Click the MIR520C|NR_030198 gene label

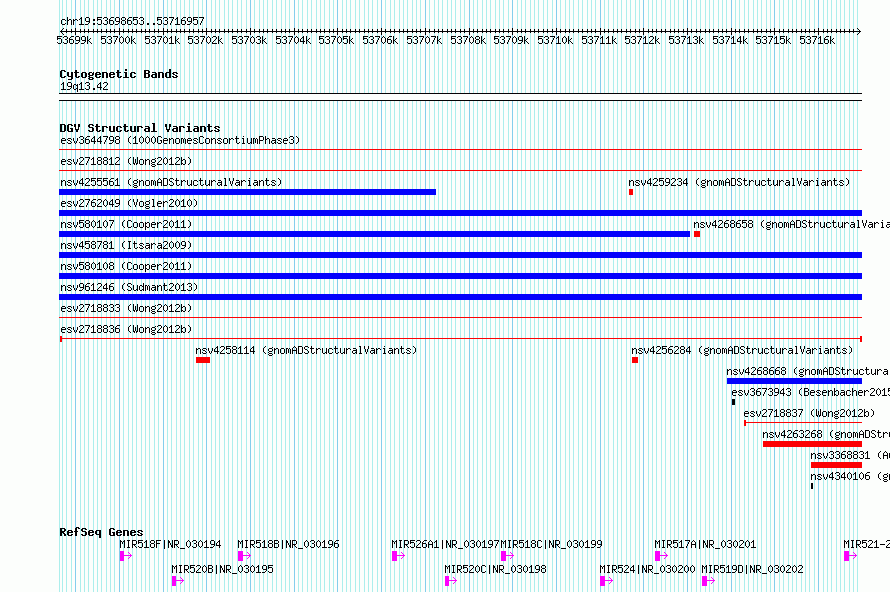pyautogui.click(x=496, y=569)
